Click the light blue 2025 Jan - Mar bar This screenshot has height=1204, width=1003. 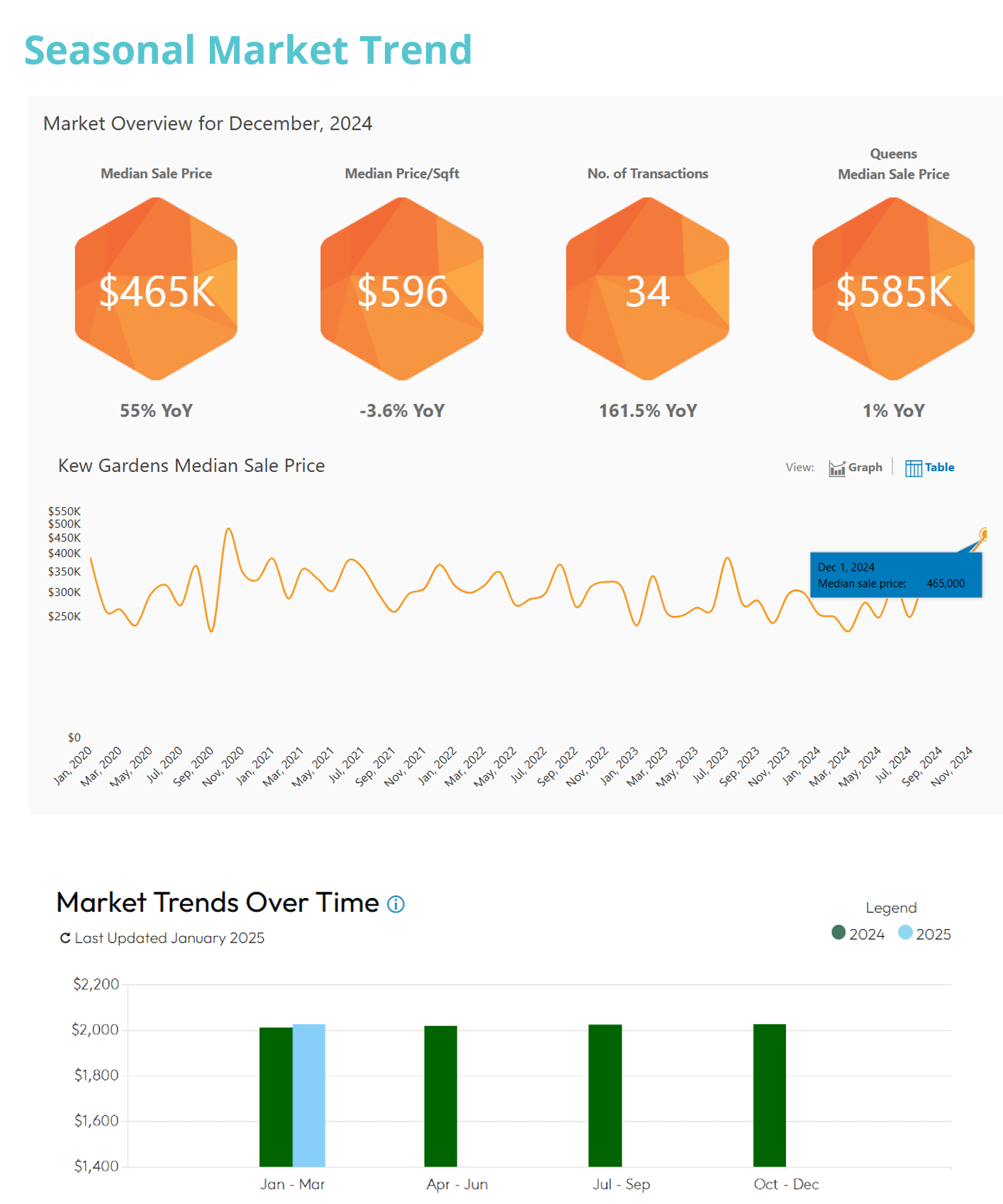309,1095
